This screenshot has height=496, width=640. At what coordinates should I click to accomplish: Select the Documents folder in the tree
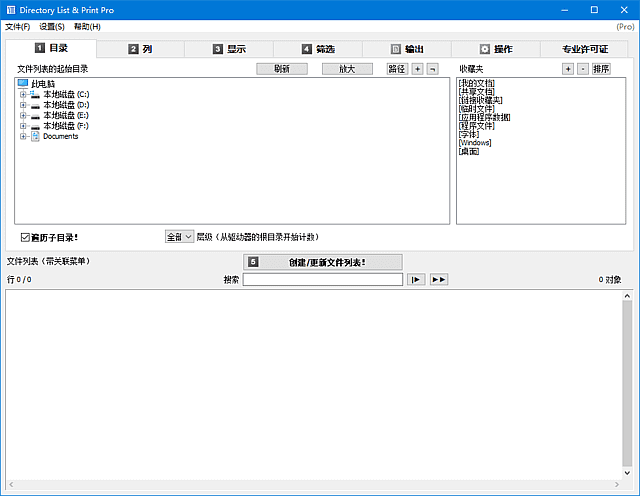pyautogui.click(x=60, y=137)
